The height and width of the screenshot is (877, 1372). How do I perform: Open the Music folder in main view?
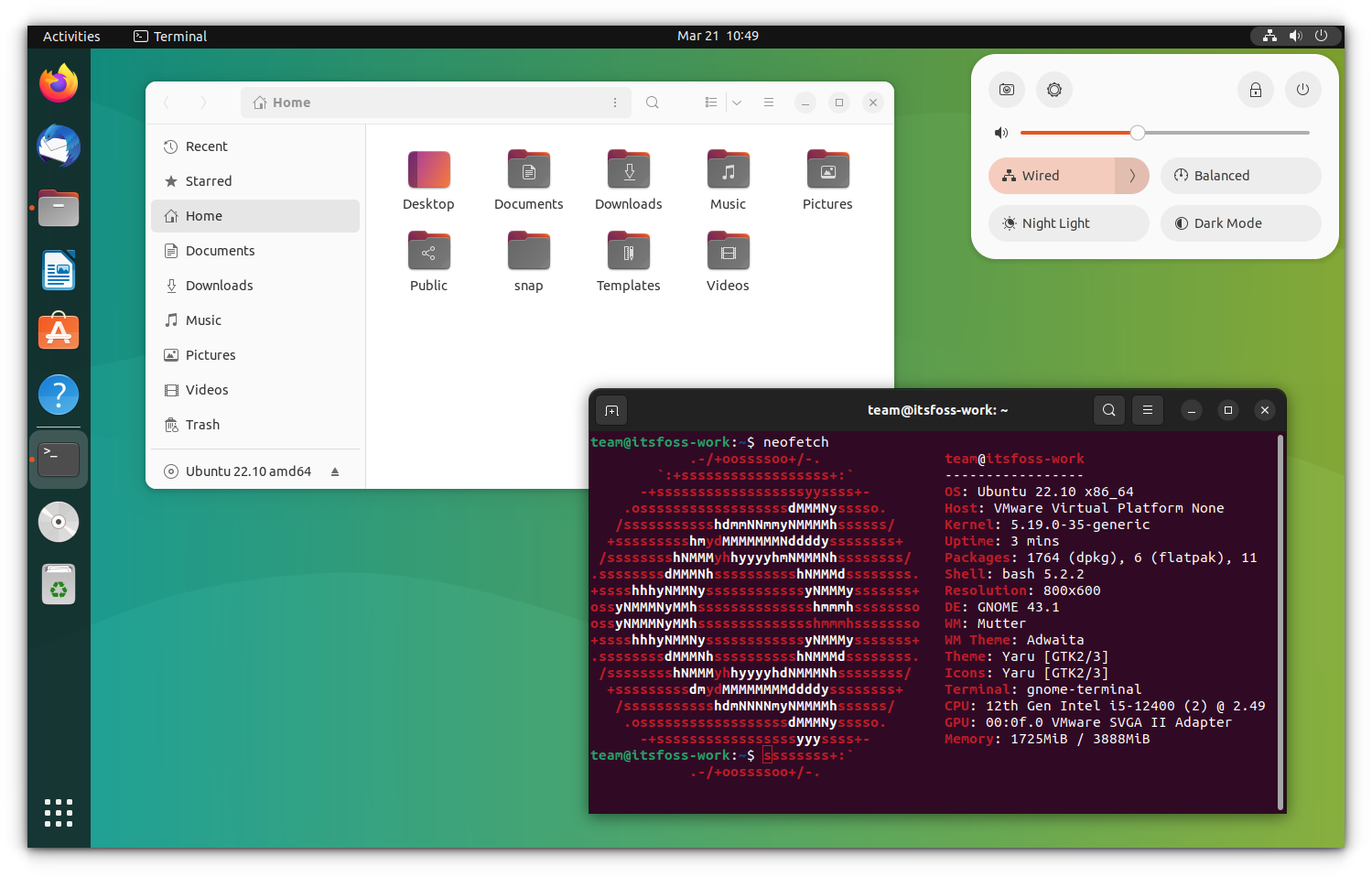728,180
